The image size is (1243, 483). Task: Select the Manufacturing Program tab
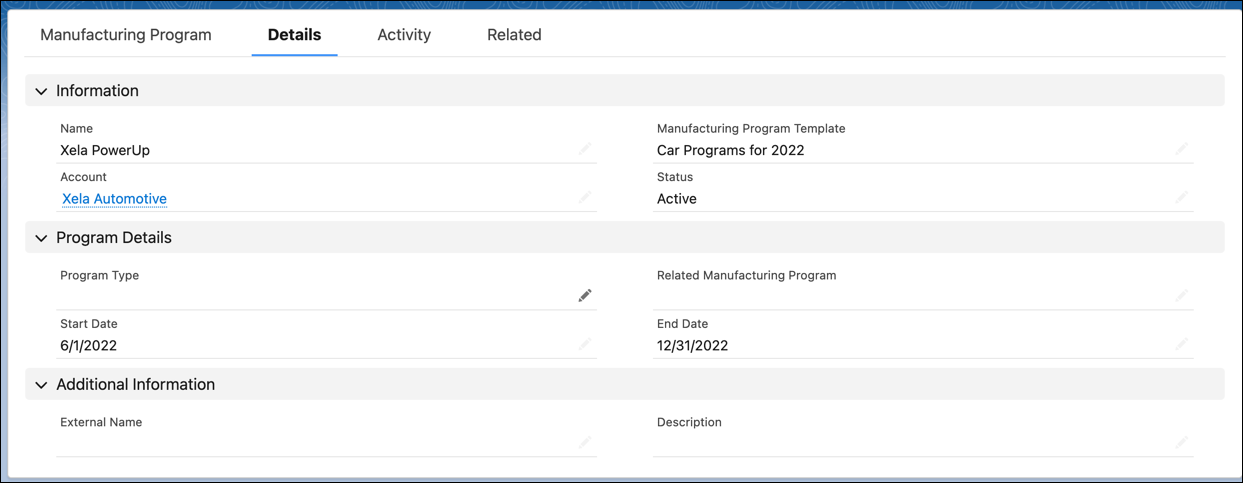point(126,35)
